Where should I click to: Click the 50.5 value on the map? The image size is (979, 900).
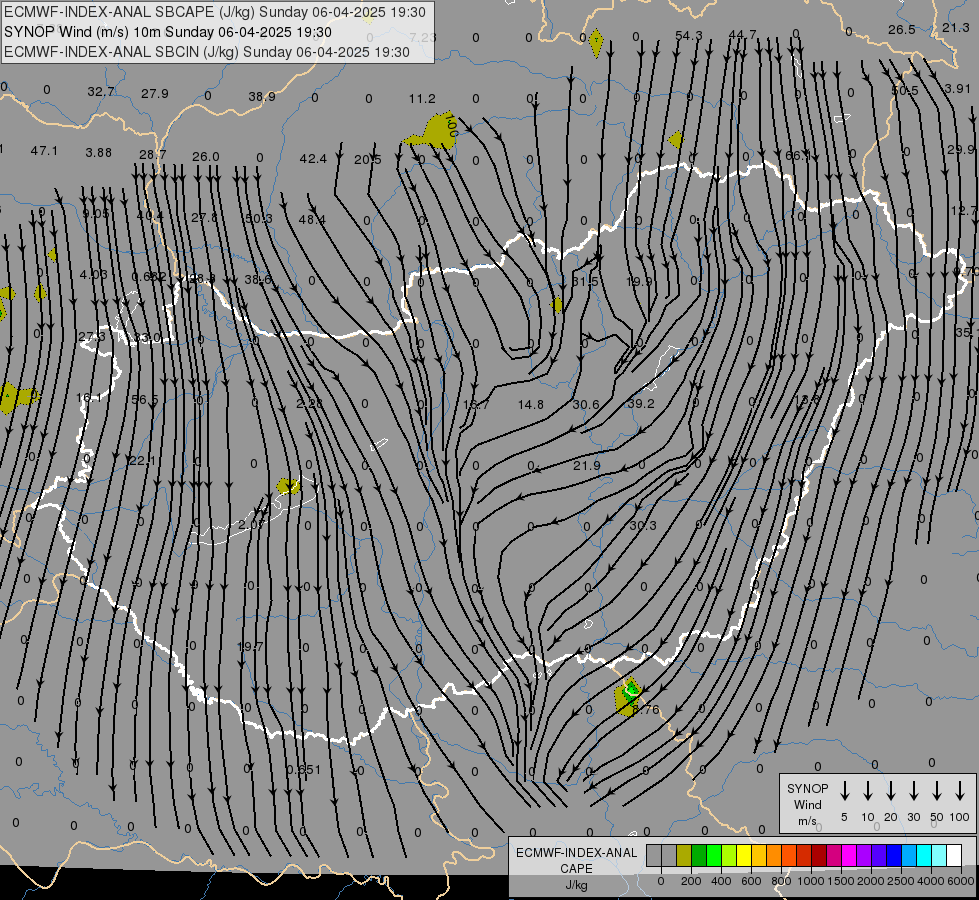[x=905, y=91]
